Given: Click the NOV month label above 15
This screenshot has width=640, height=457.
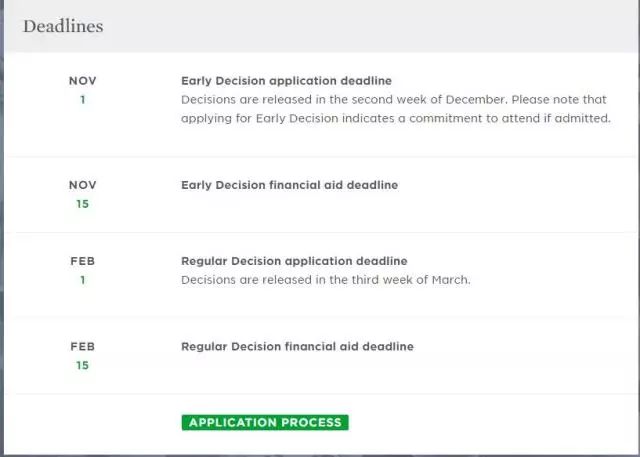Looking at the screenshot, I should (x=82, y=185).
